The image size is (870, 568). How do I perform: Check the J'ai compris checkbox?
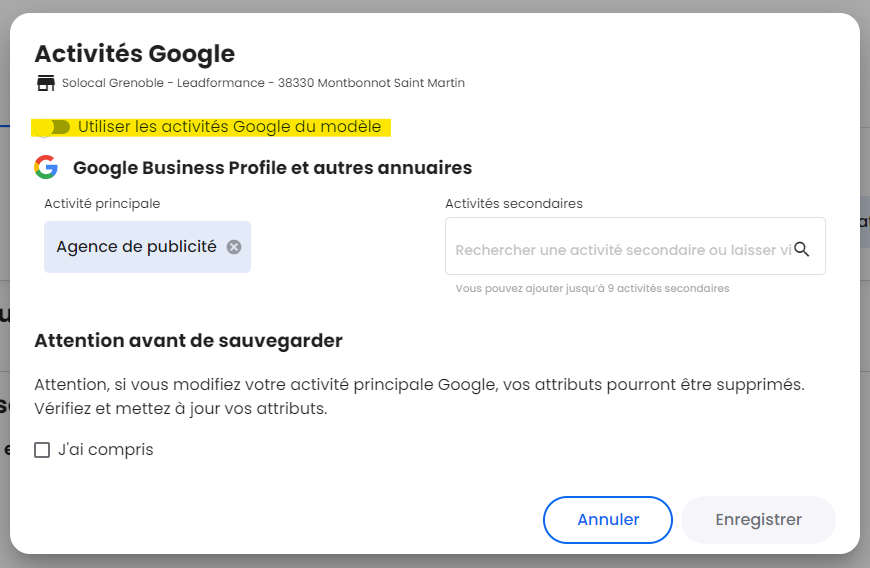[x=42, y=450]
